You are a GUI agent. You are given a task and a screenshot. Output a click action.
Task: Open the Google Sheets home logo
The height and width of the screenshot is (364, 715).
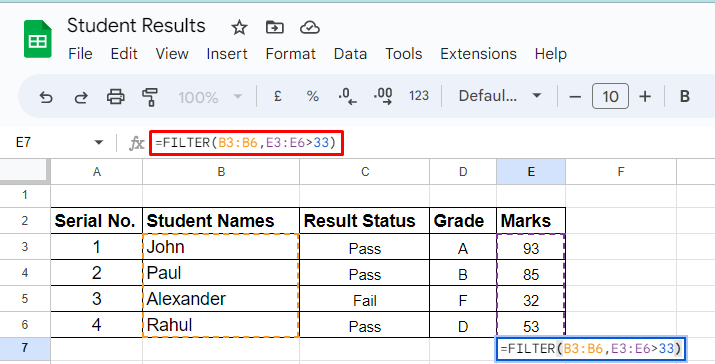38,39
